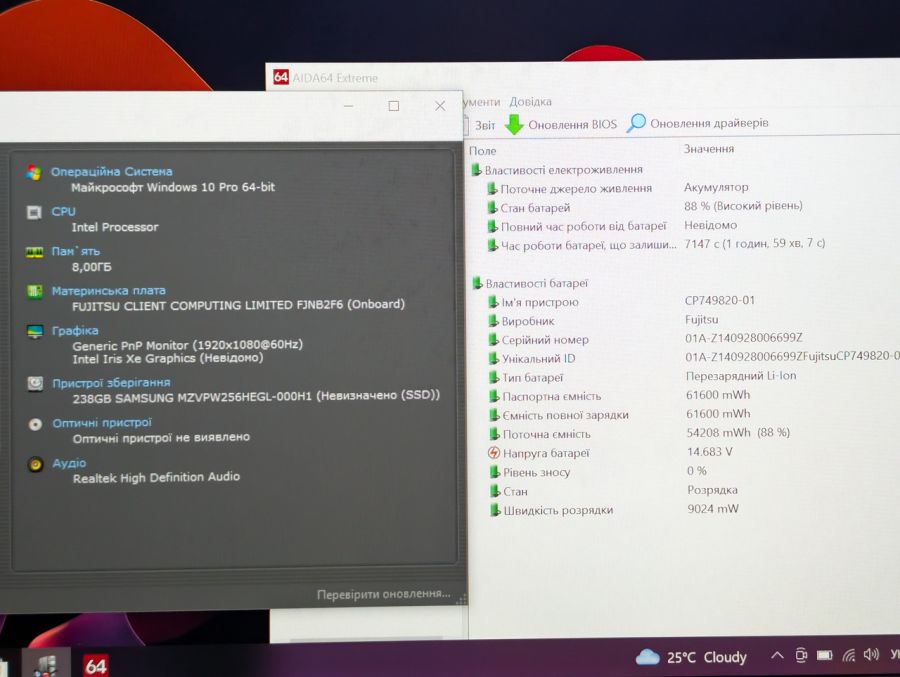Click the icon beside Повний час роботи від батареї
Screen dimensions: 900x677
[492, 226]
